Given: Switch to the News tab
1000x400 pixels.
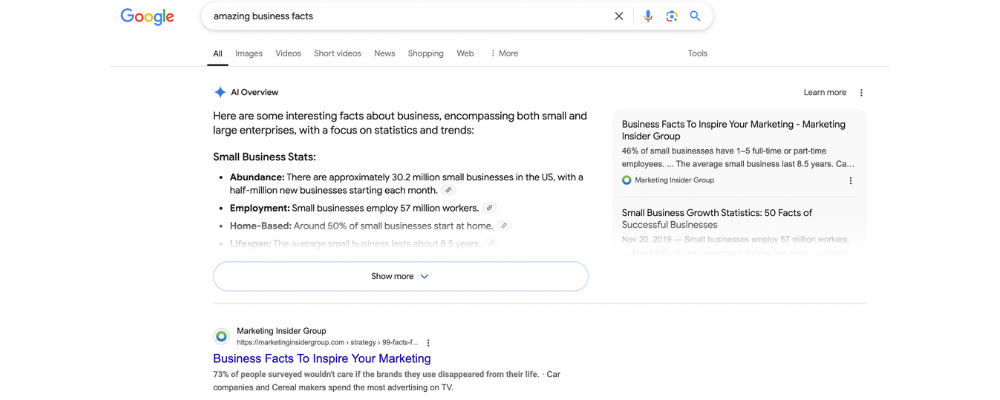Looking at the screenshot, I should [x=384, y=53].
